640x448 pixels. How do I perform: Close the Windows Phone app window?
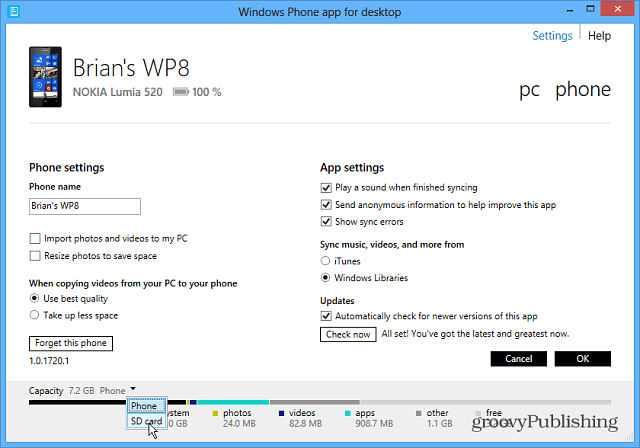tap(618, 9)
